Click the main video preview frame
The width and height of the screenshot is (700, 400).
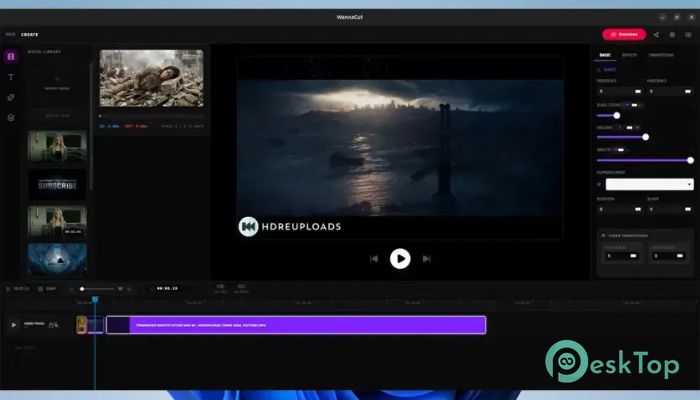pos(400,148)
